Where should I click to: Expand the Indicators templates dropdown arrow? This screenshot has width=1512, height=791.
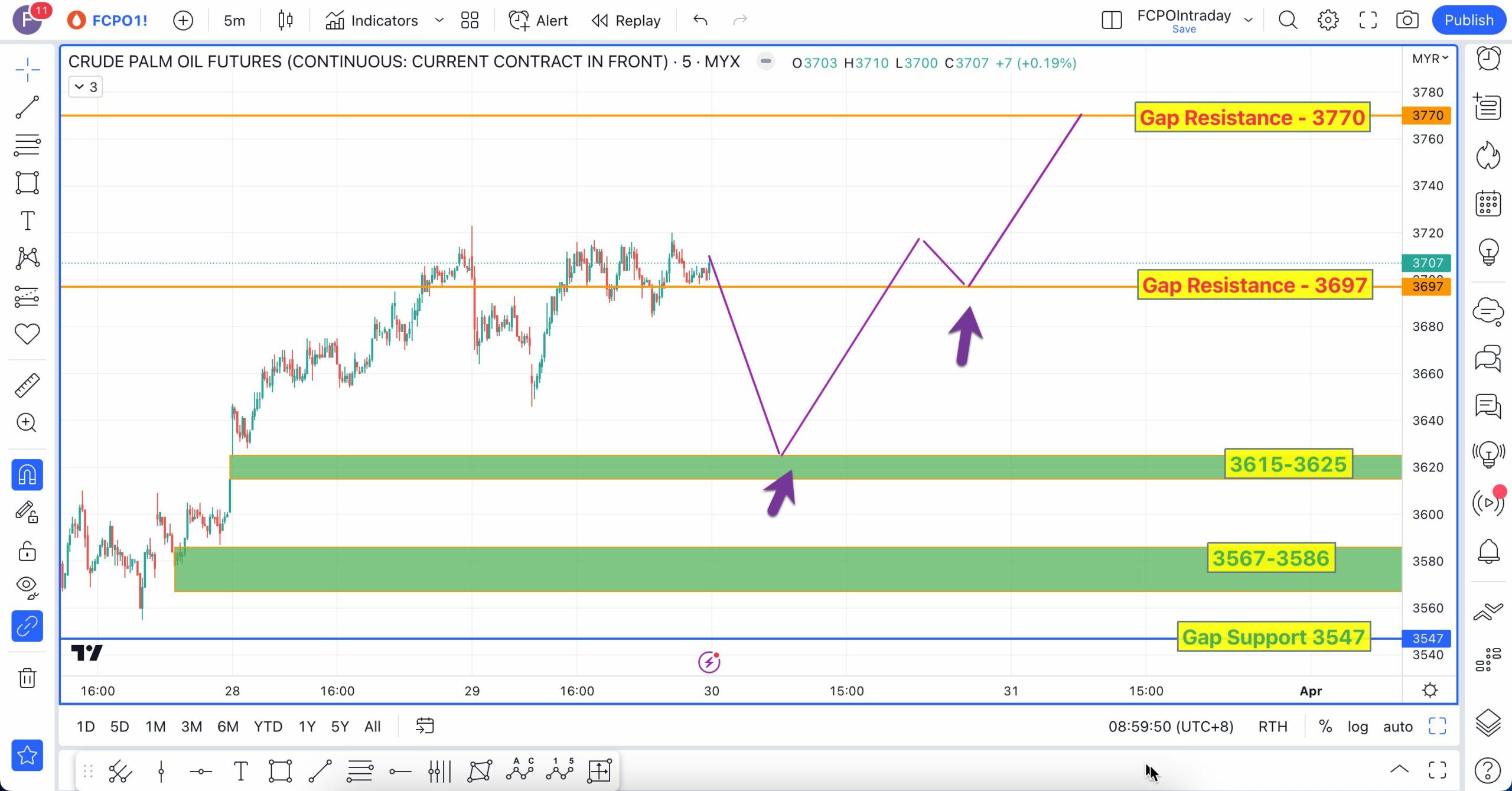point(439,21)
